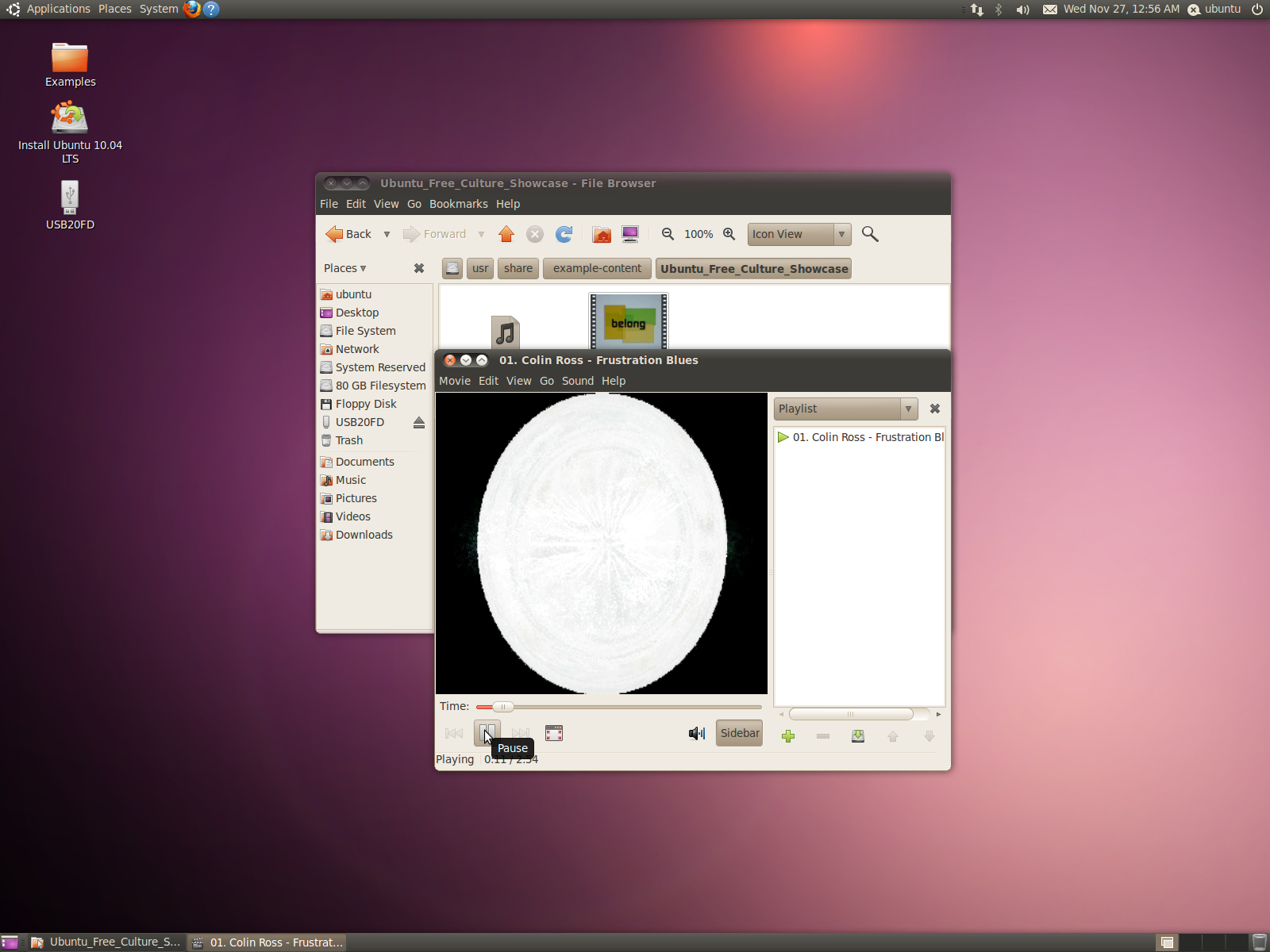Go Back in File Browser

click(349, 234)
